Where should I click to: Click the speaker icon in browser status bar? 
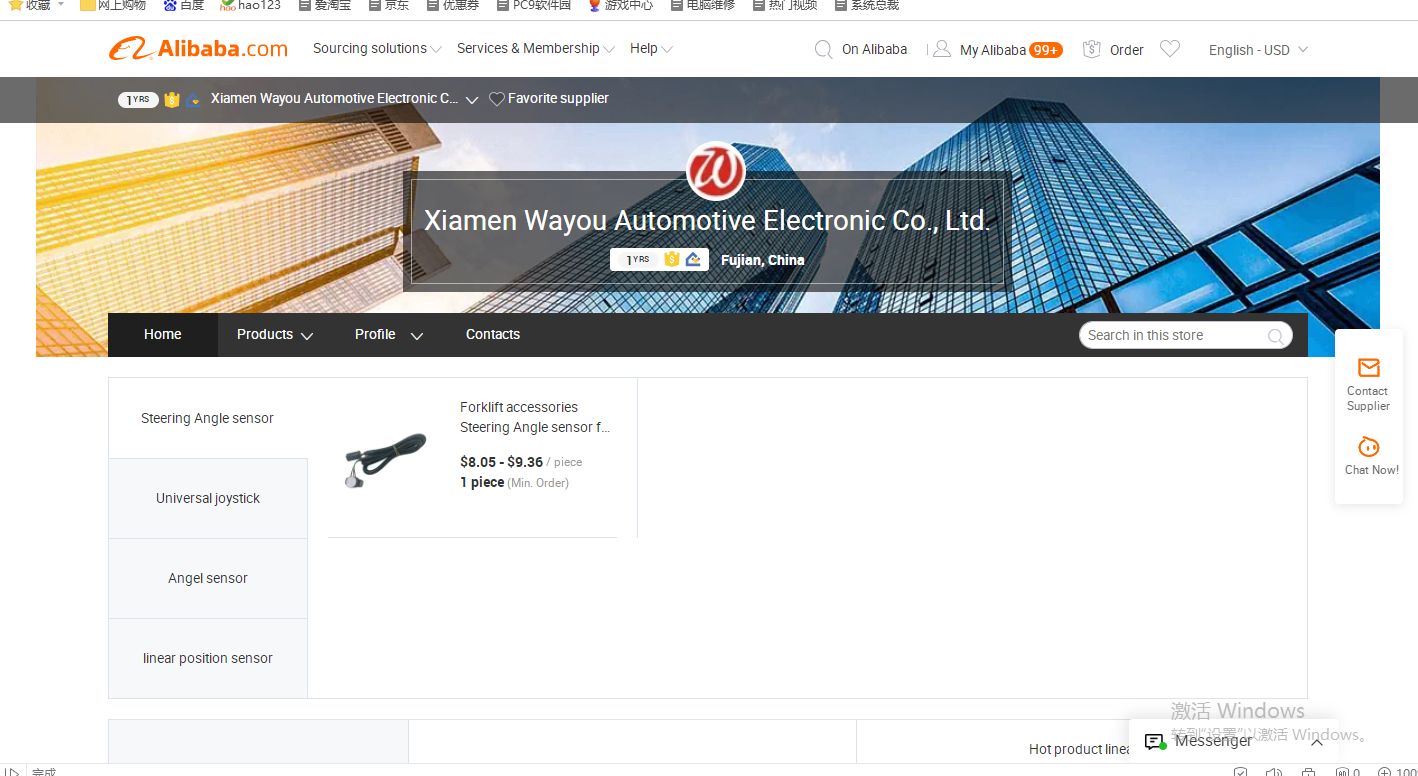point(1274,771)
